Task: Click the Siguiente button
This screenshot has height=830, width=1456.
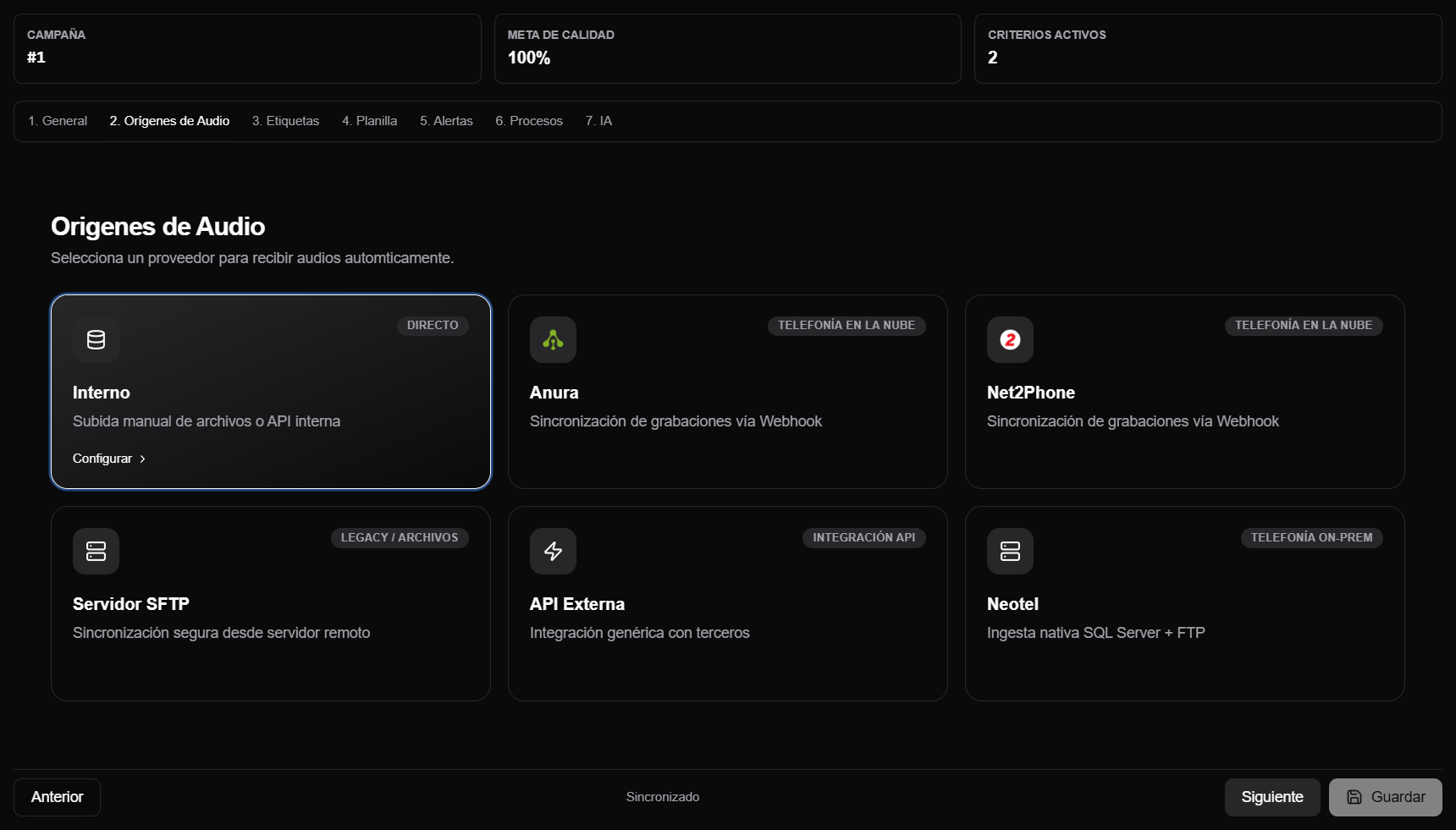Action: point(1272,797)
